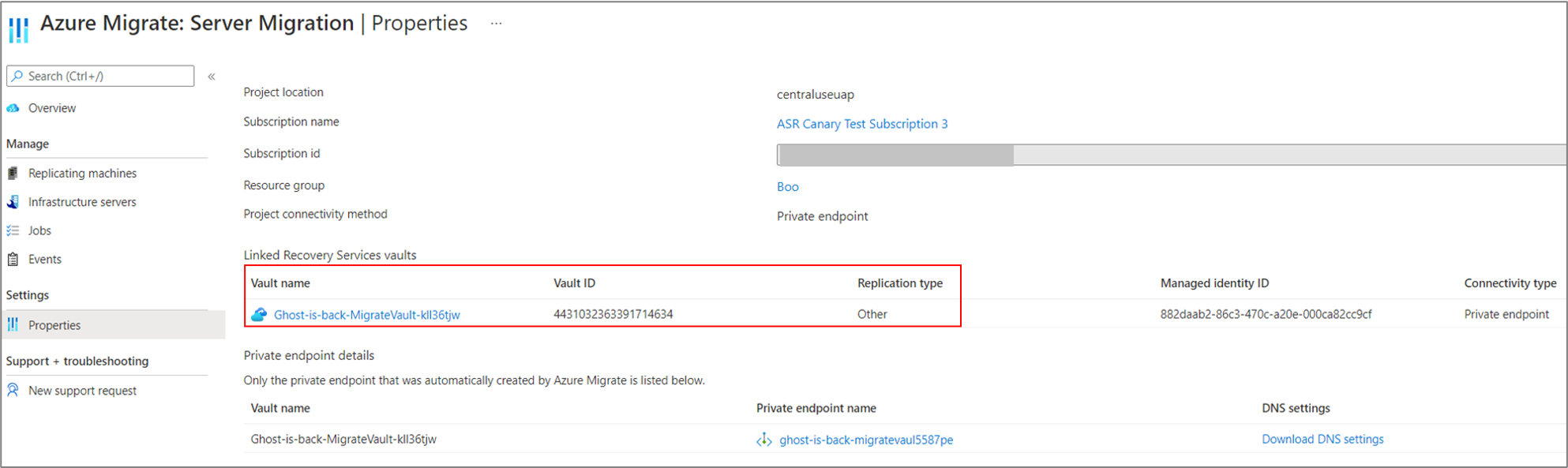Open the ellipsis more options menu
1568x468 pixels.
click(x=496, y=24)
